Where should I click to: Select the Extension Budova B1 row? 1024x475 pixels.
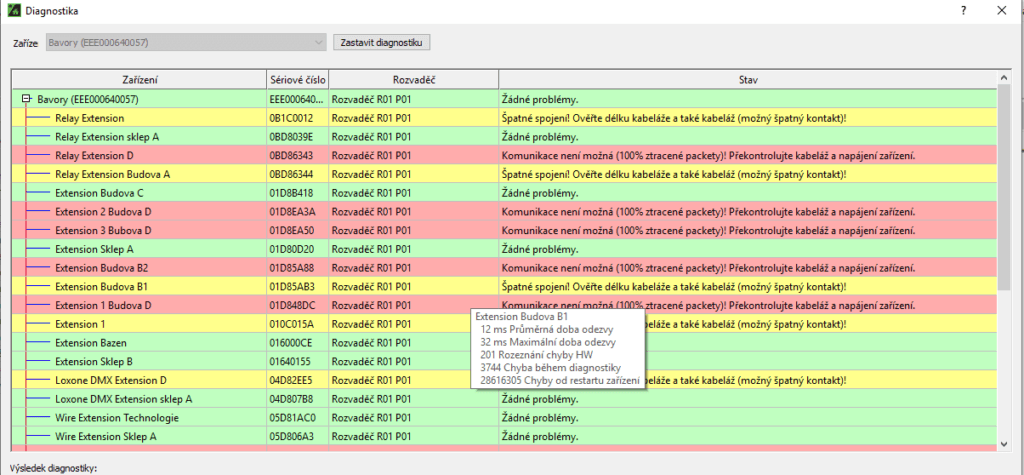click(505, 286)
